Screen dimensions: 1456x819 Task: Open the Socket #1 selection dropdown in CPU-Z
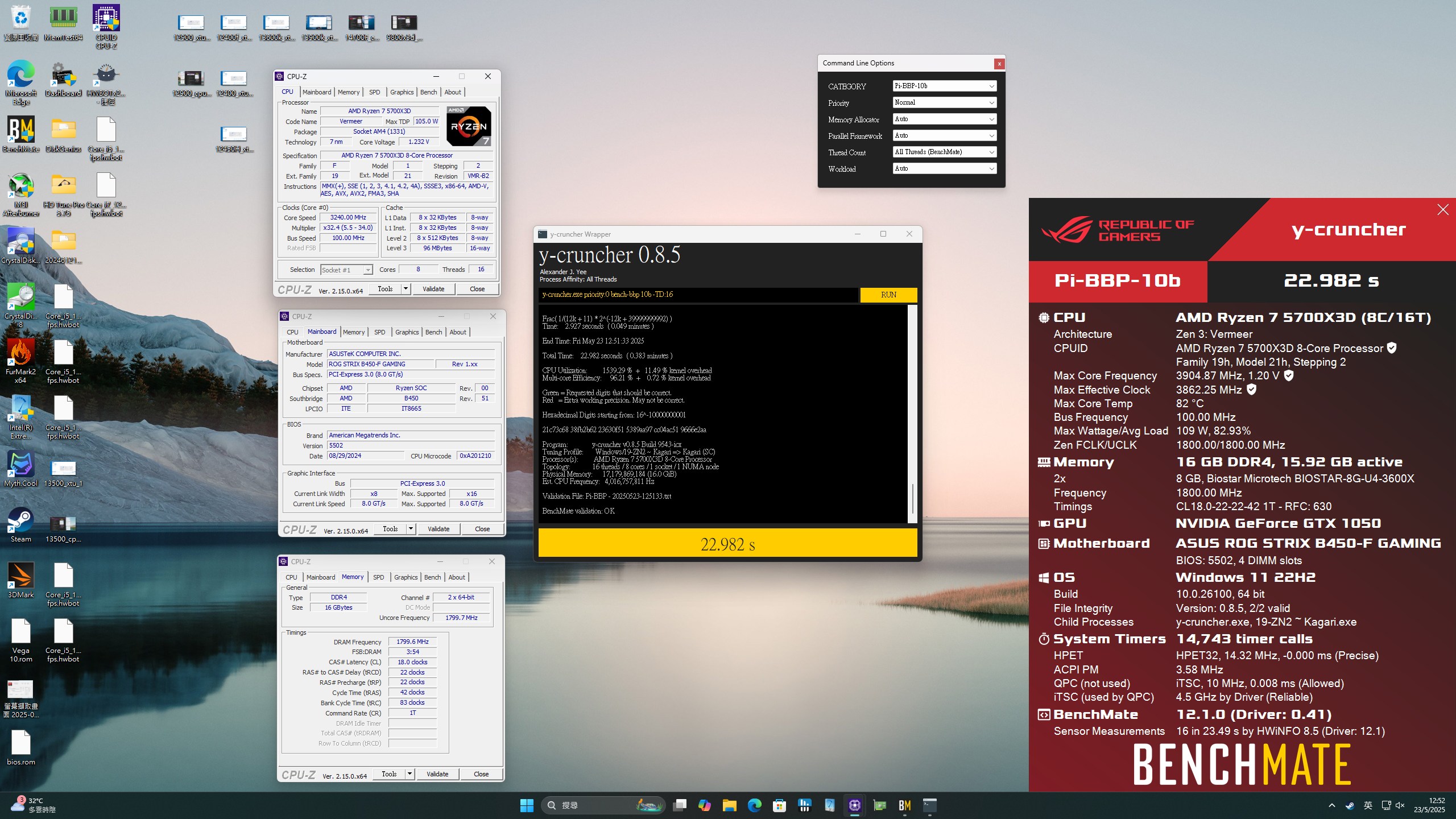click(x=346, y=270)
